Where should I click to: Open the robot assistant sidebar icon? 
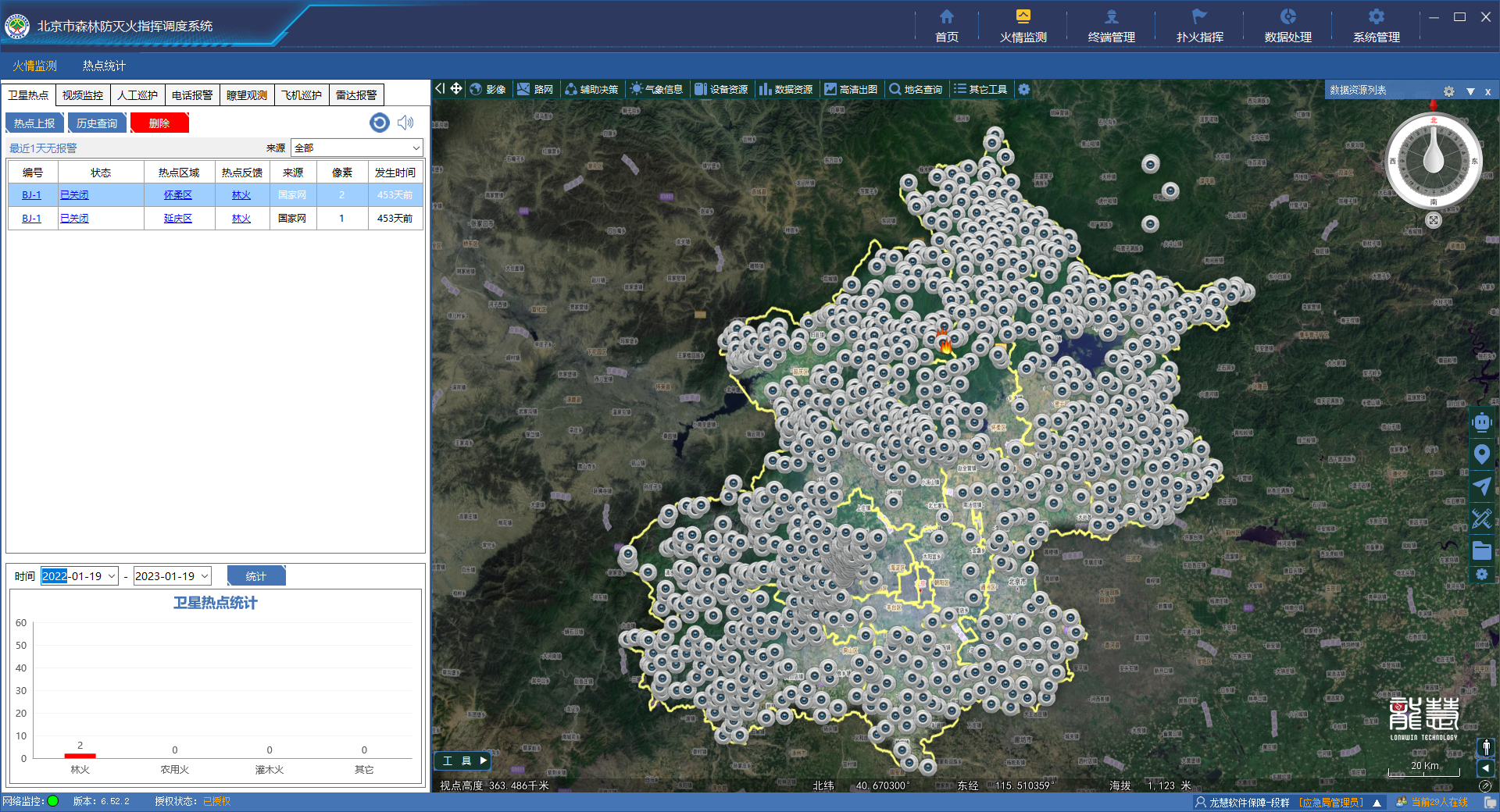tap(1481, 422)
